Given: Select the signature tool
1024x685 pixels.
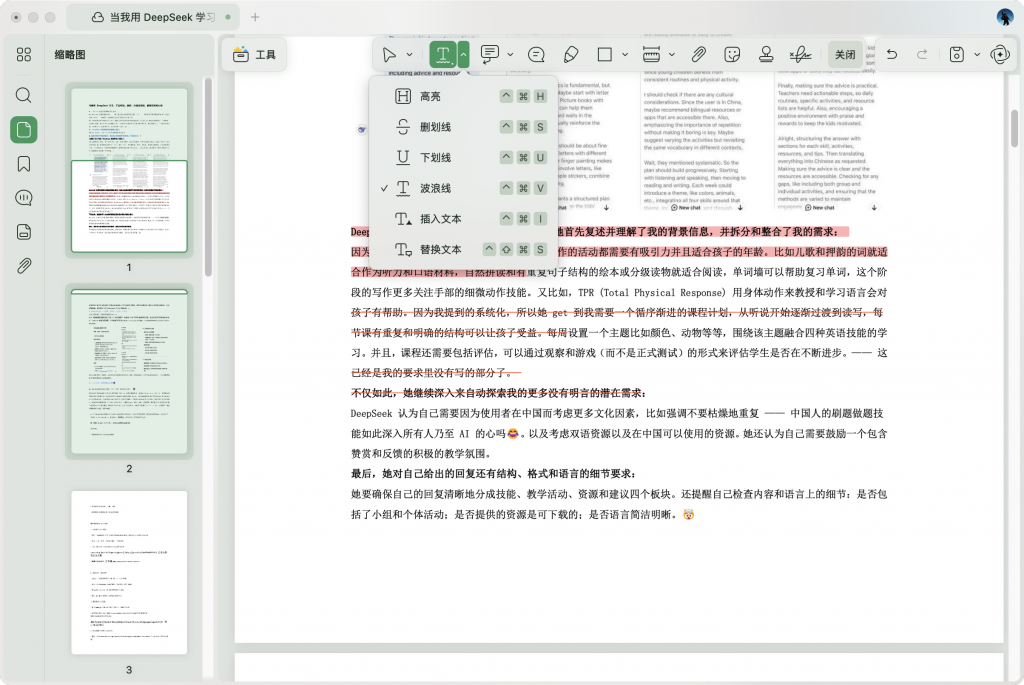Looking at the screenshot, I should click(x=800, y=55).
